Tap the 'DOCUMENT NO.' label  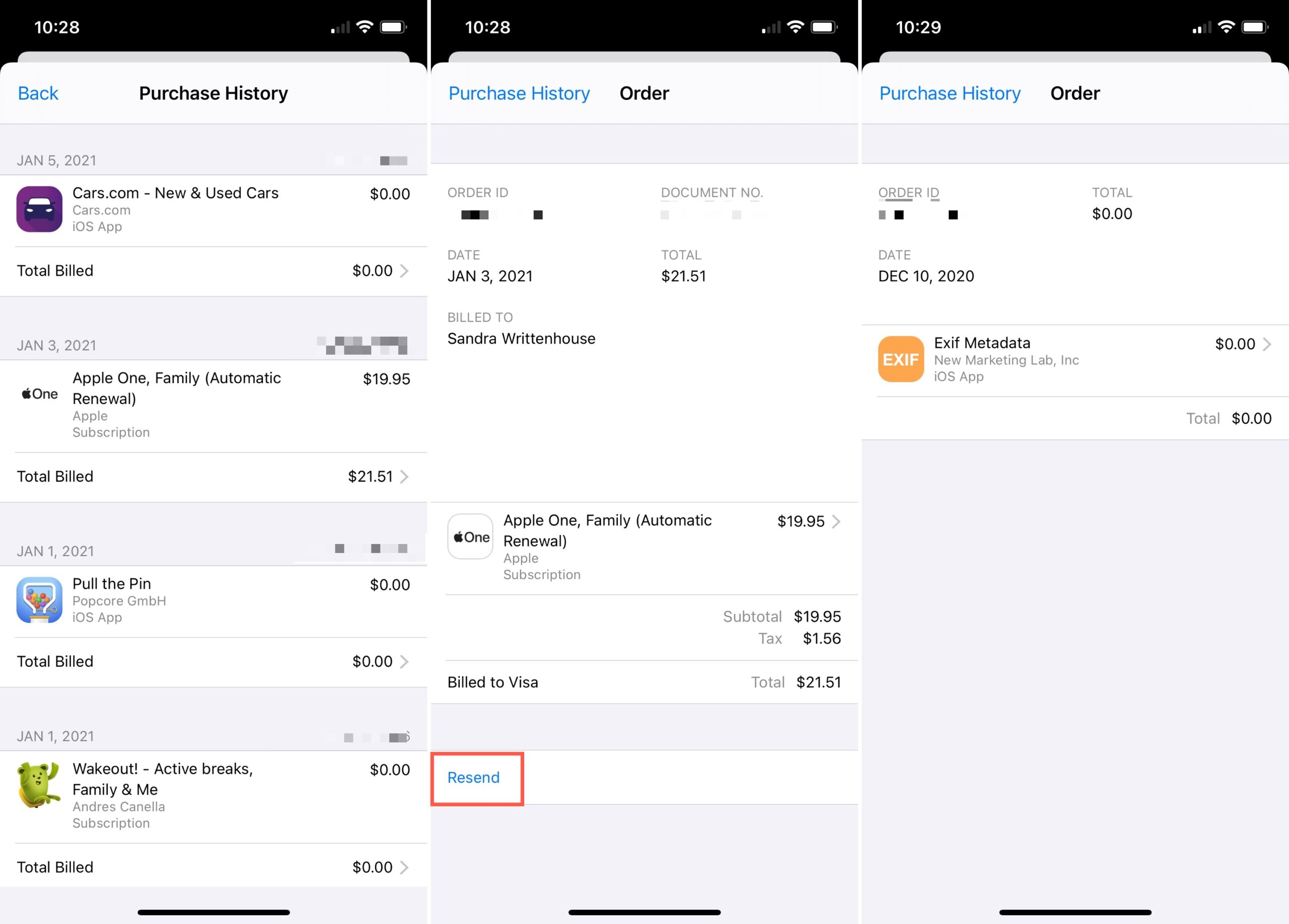pos(712,193)
